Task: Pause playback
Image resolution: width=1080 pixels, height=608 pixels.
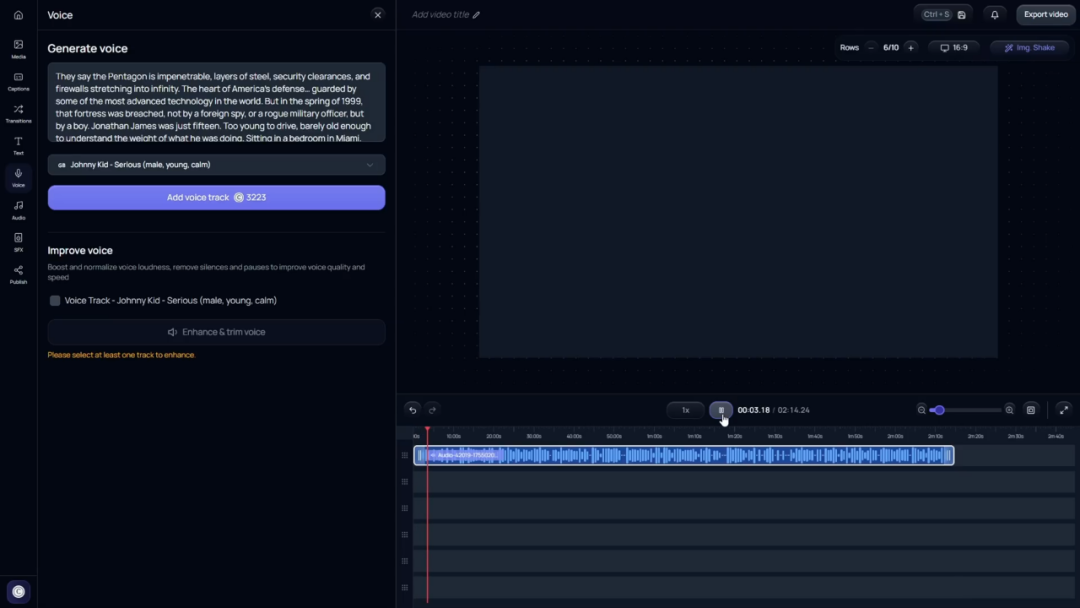Action: (721, 410)
